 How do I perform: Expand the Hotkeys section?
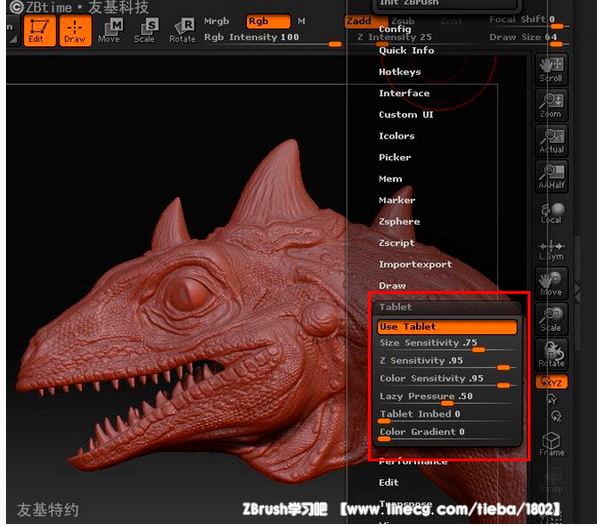(400, 72)
